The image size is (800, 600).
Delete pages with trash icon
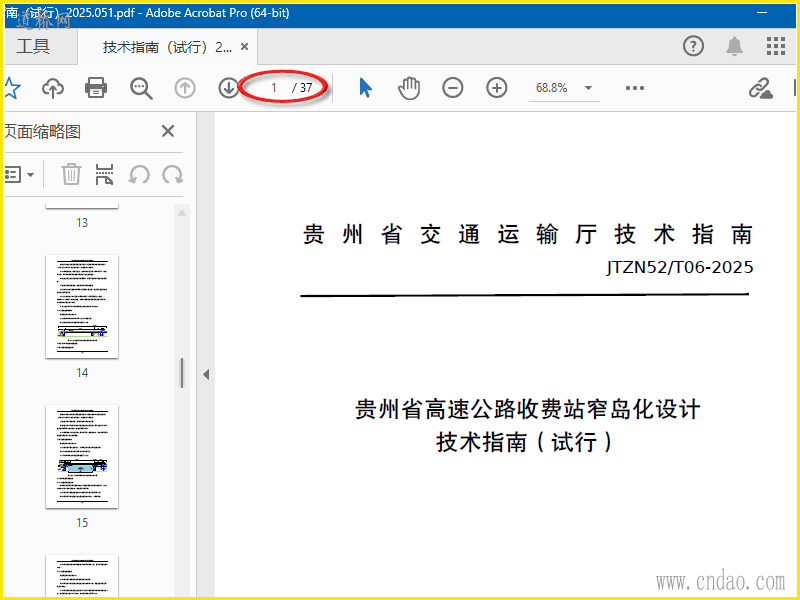point(71,174)
